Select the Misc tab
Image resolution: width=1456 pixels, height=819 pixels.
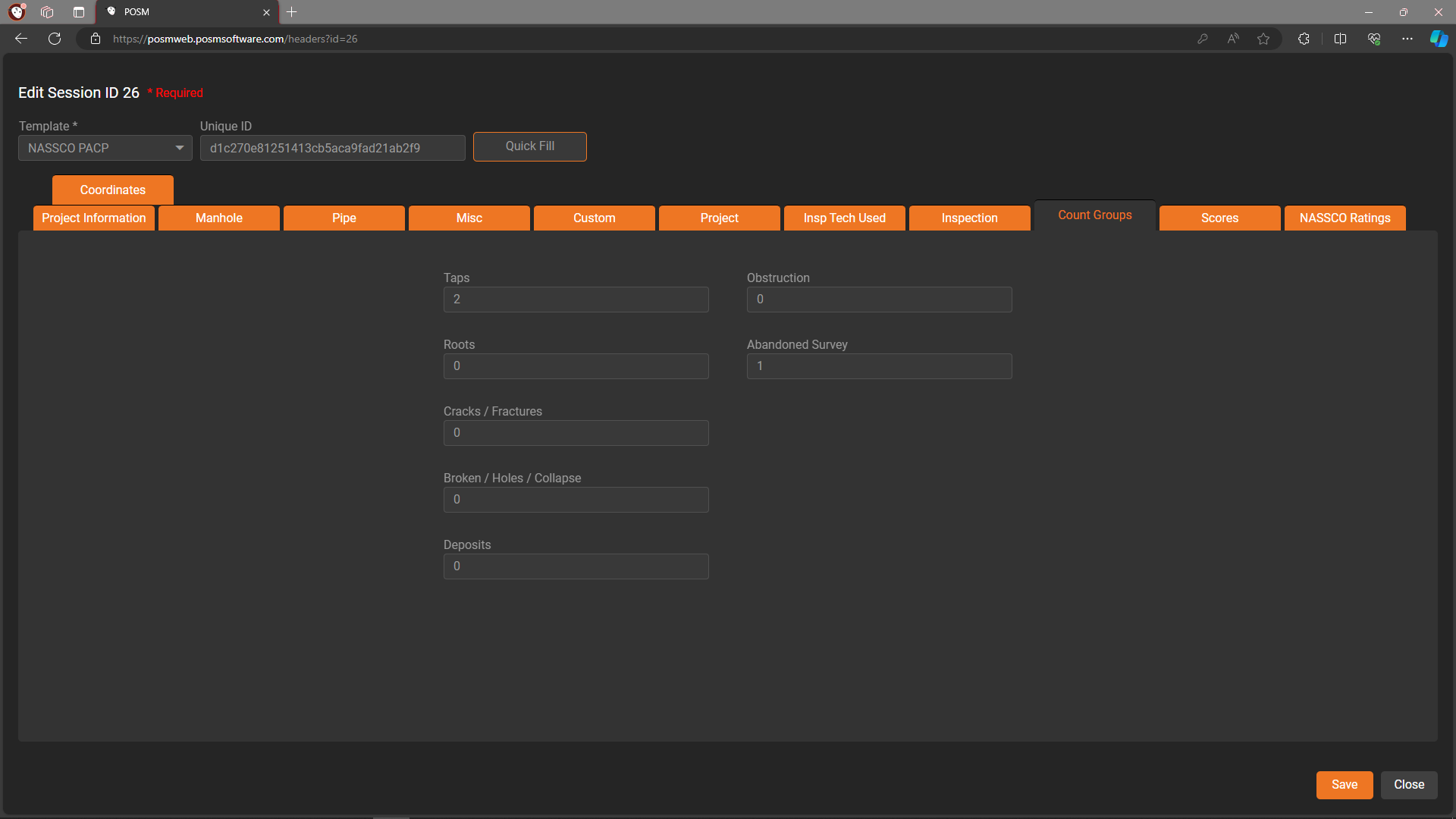(469, 218)
